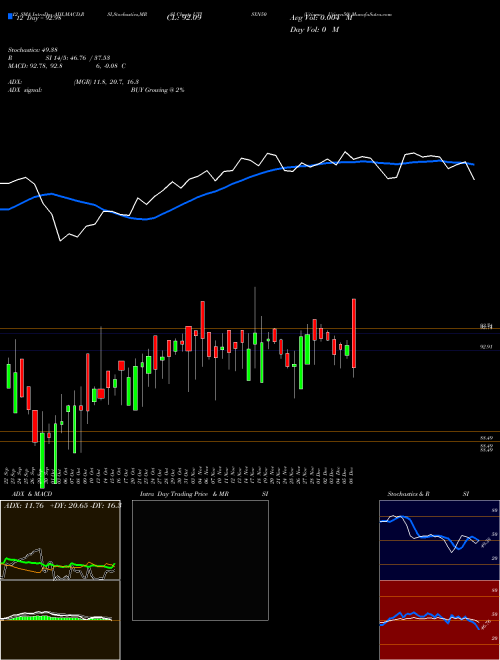Click the 'Avg Vol: 0.004 M' label

pos(321,18)
